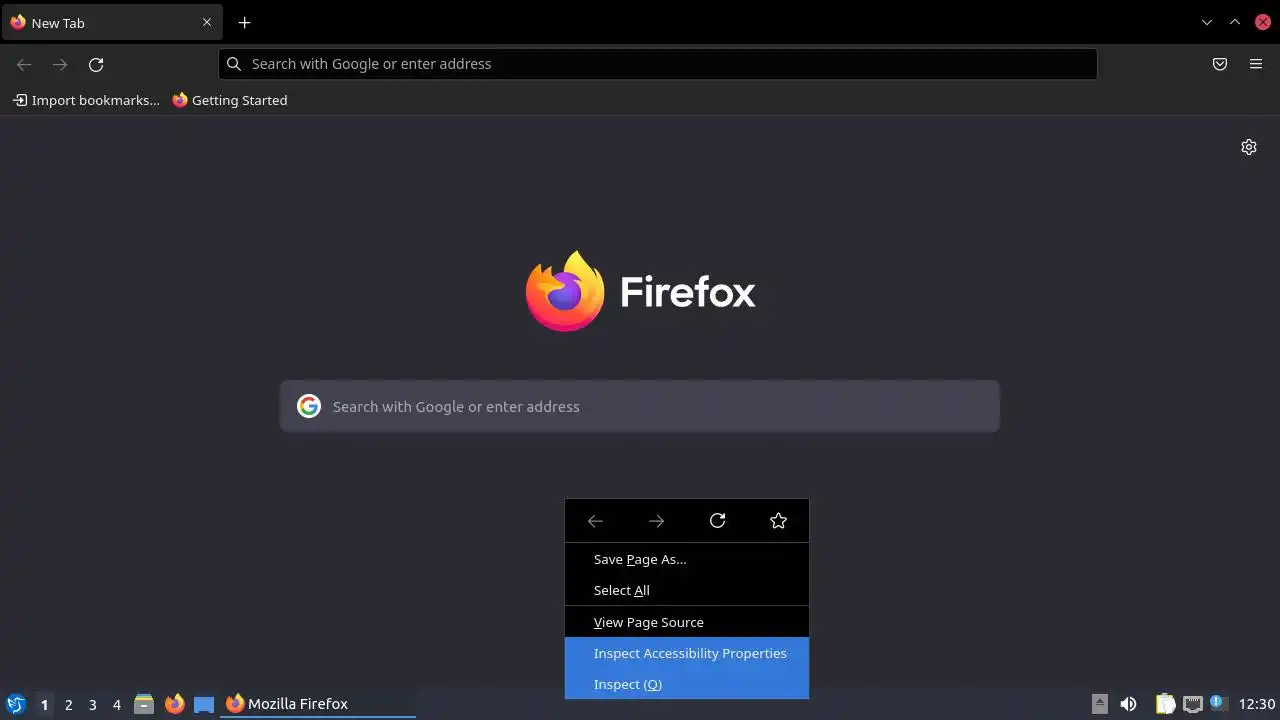This screenshot has height=720, width=1280.
Task: Click the show desktop icon in the taskbar
Action: (x=204, y=704)
